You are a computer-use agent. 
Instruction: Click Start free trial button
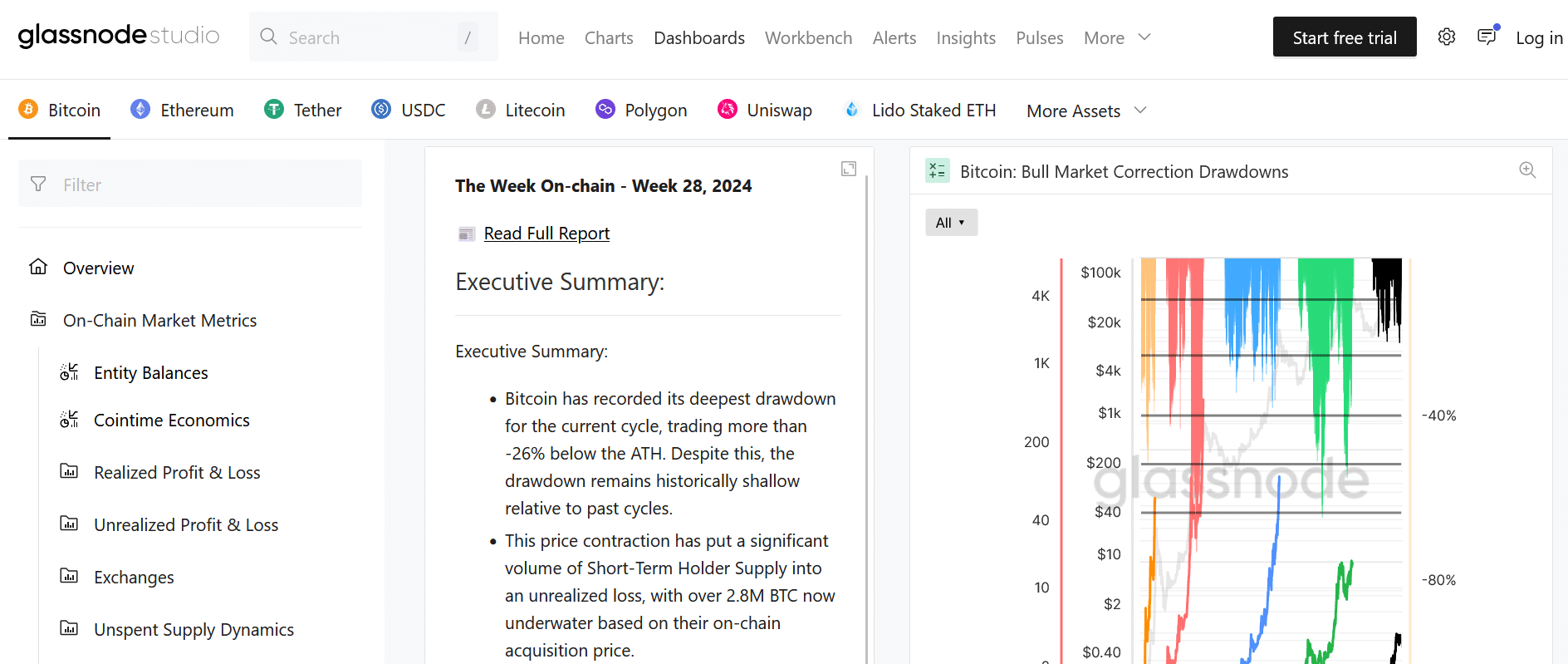click(1345, 37)
